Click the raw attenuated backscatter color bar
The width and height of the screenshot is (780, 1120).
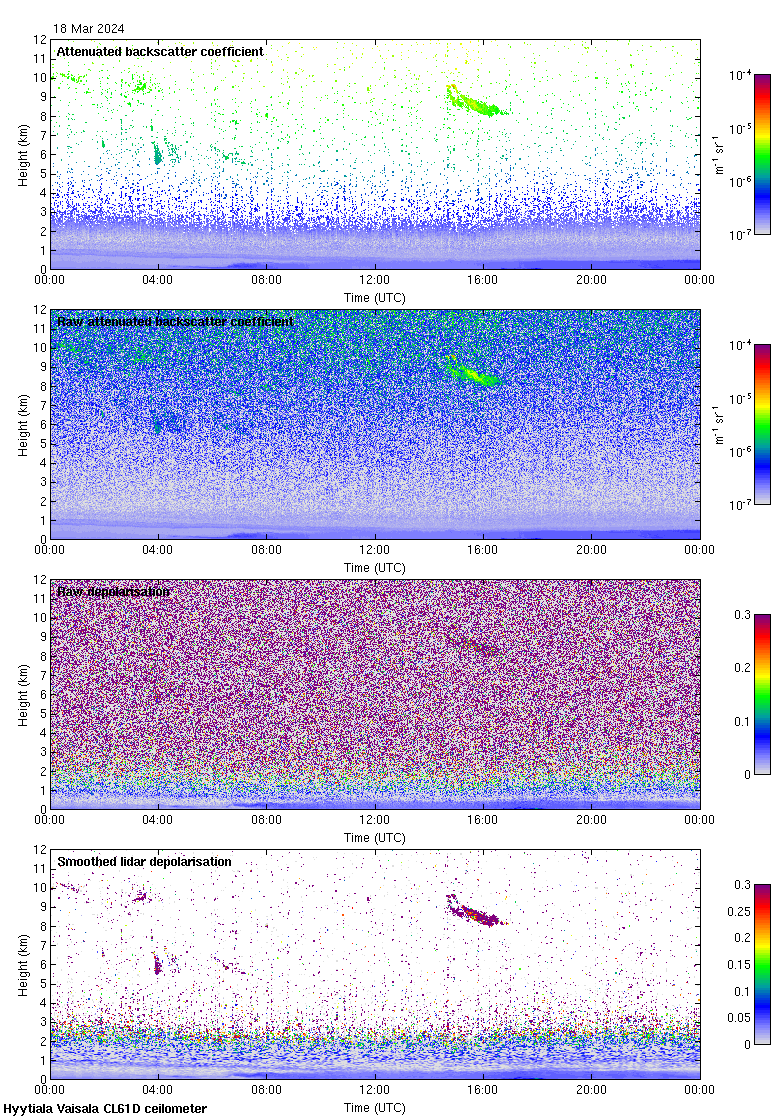pyautogui.click(x=762, y=424)
